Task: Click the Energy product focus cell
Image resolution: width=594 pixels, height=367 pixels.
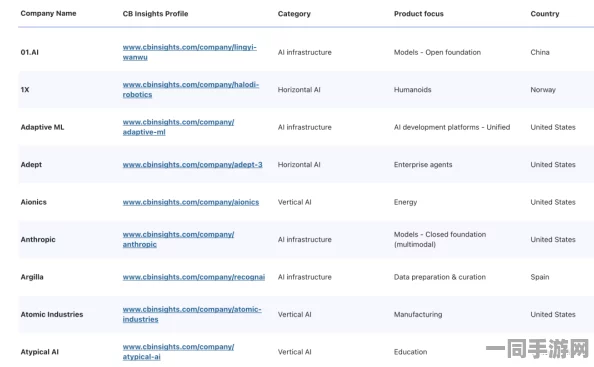Action: pyautogui.click(x=405, y=202)
